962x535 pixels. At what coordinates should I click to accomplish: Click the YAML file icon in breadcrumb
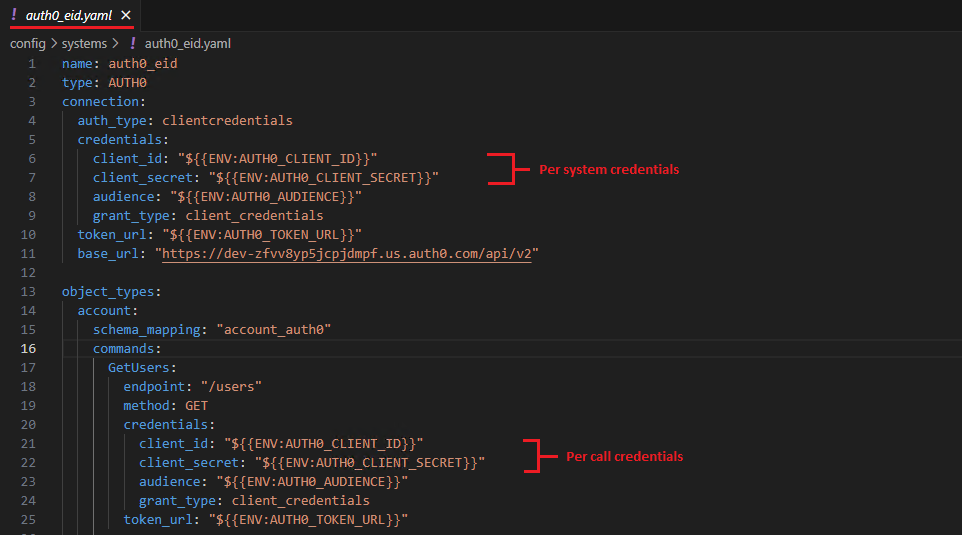tap(133, 44)
